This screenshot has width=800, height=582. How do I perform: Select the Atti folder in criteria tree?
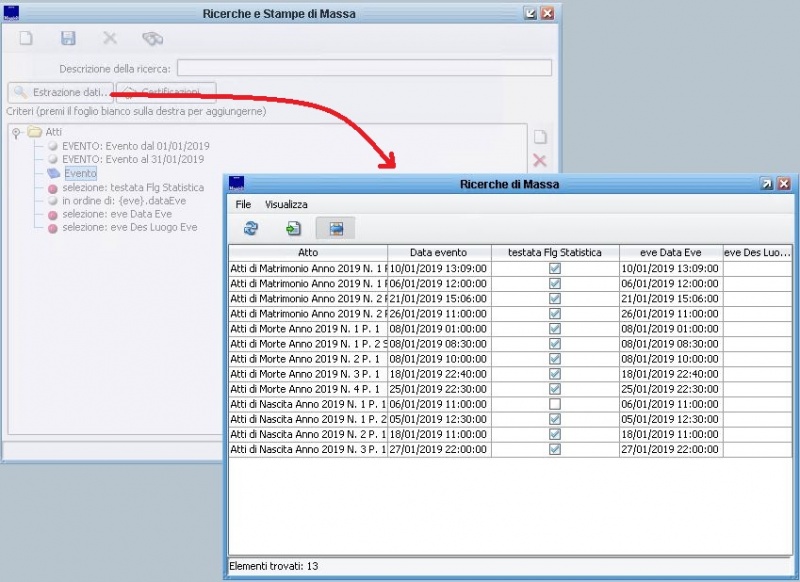(44, 132)
